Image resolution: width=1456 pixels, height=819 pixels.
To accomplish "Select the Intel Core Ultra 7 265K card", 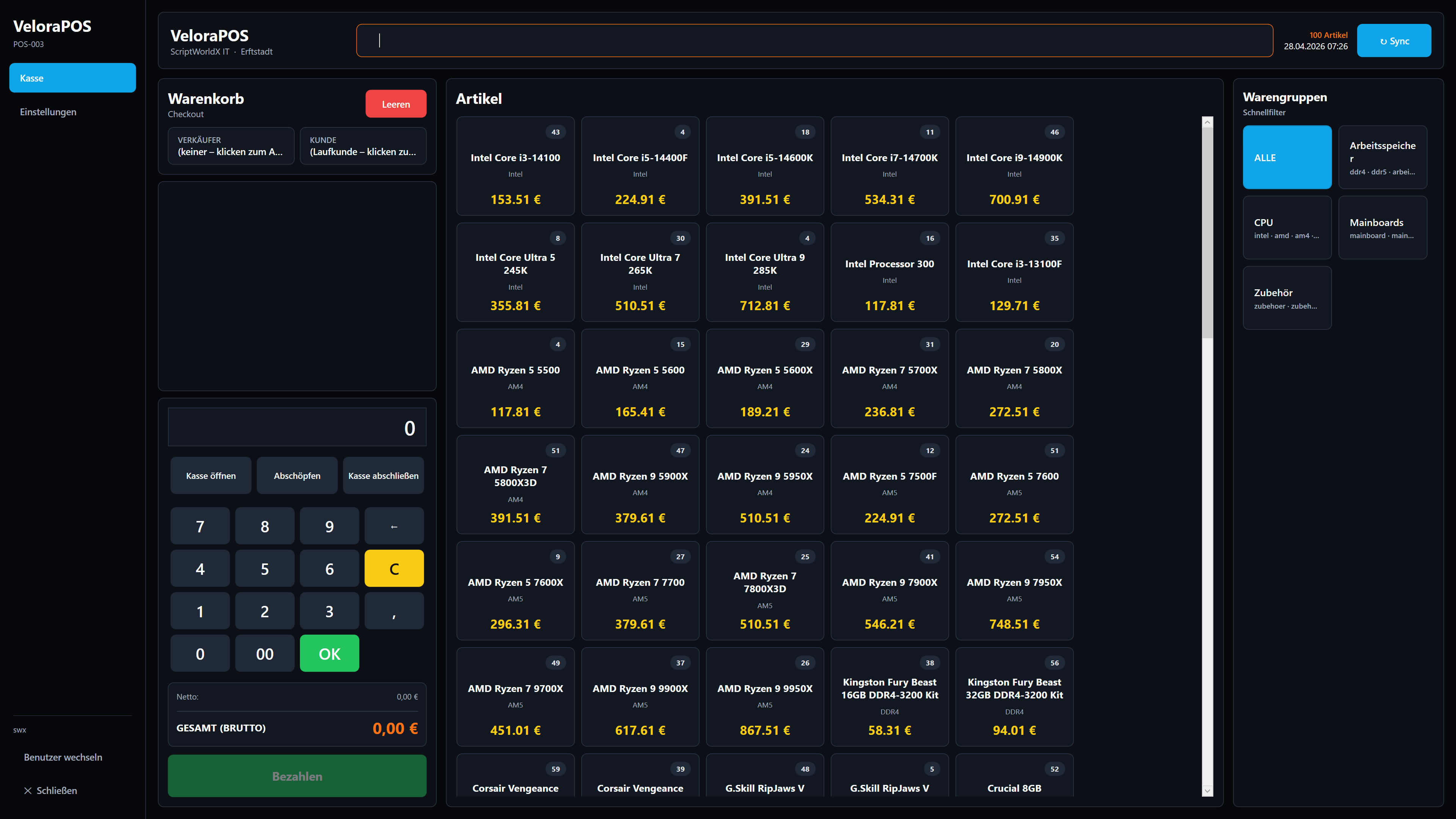I will (640, 273).
